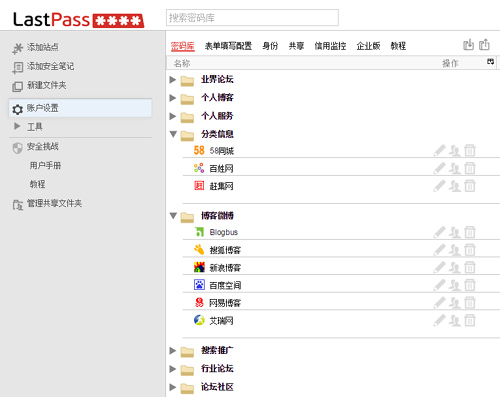Select the 网易博客 site entry
500x397 pixels.
click(225, 303)
